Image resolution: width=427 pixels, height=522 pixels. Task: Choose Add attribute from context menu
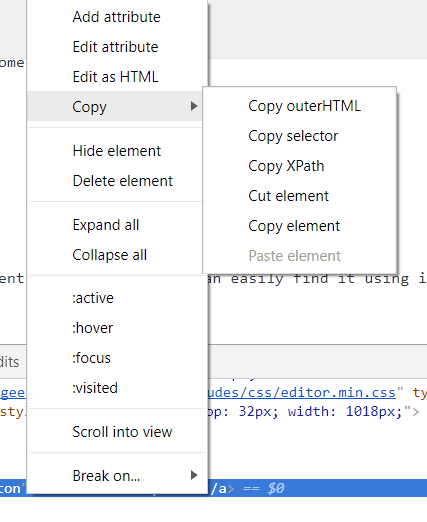click(x=117, y=17)
